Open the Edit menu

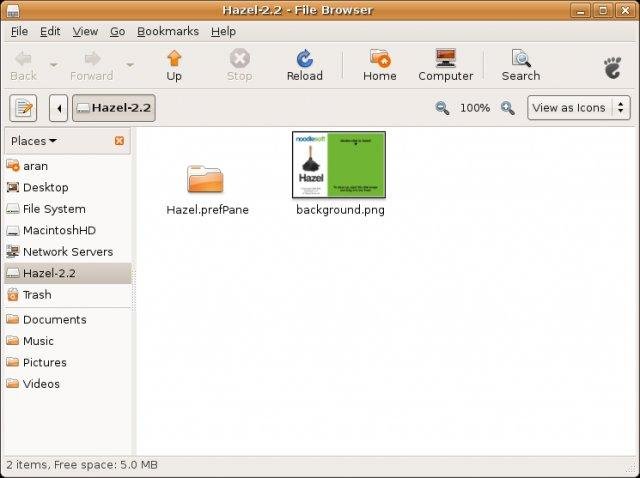[50, 31]
